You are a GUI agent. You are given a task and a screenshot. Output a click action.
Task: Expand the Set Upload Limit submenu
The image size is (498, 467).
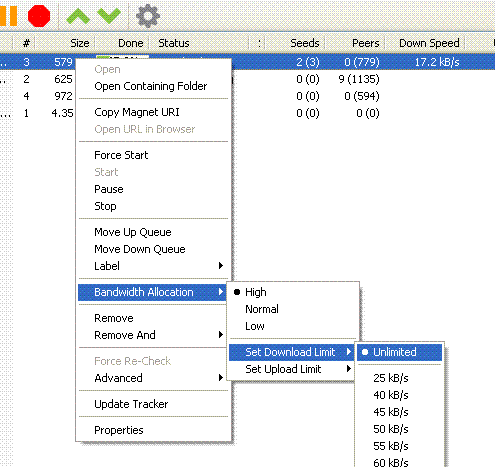(291, 369)
